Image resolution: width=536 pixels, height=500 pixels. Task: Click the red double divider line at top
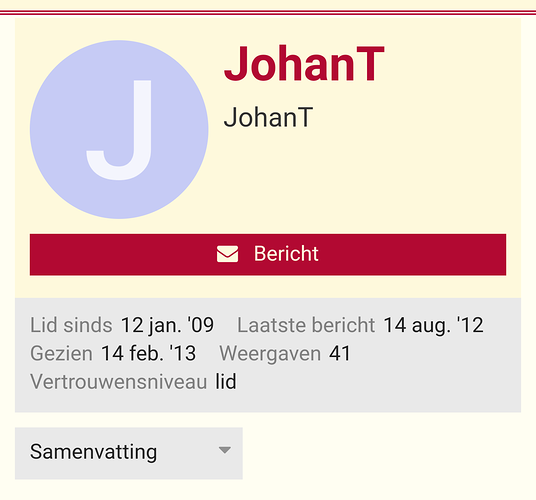(x=268, y=13)
